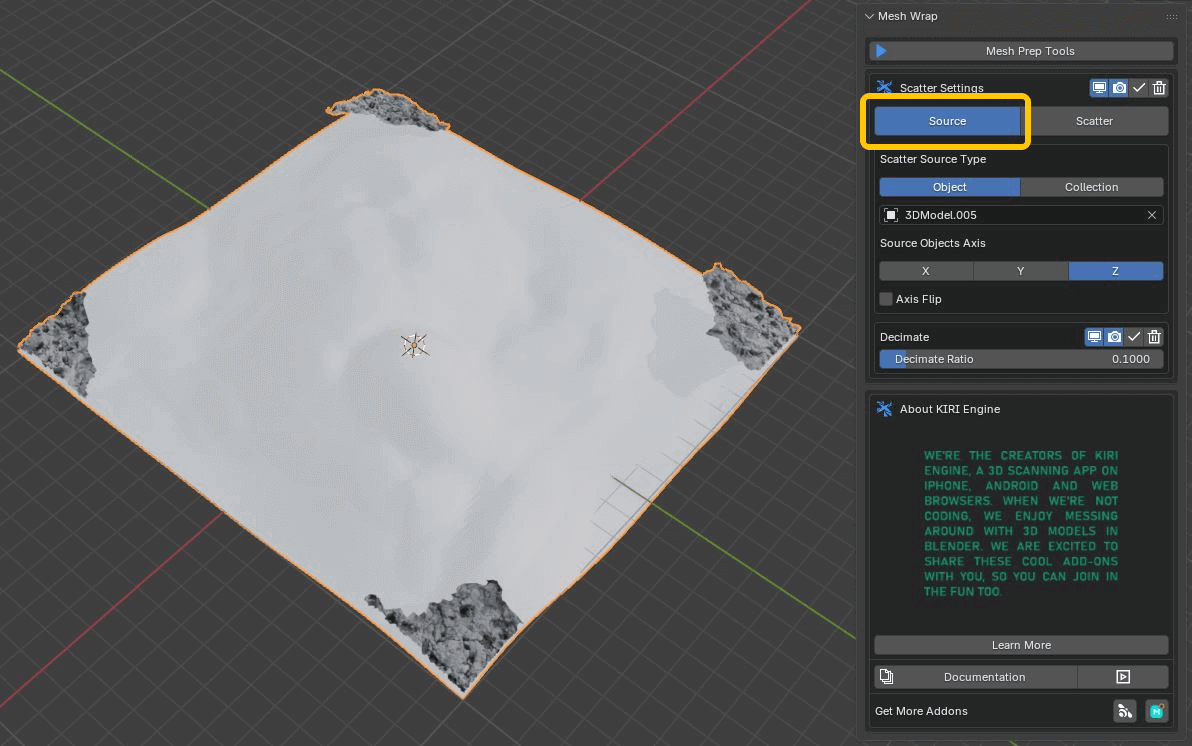Click the Decimate render camera icon

(x=1114, y=337)
